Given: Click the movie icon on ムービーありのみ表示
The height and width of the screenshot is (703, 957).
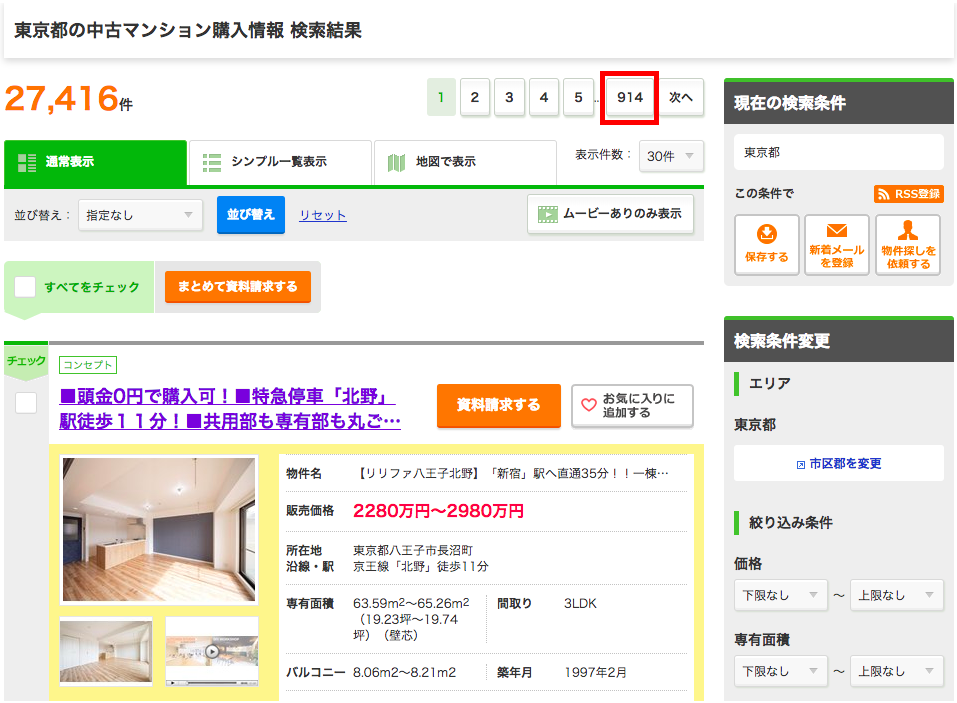Looking at the screenshot, I should click(548, 212).
